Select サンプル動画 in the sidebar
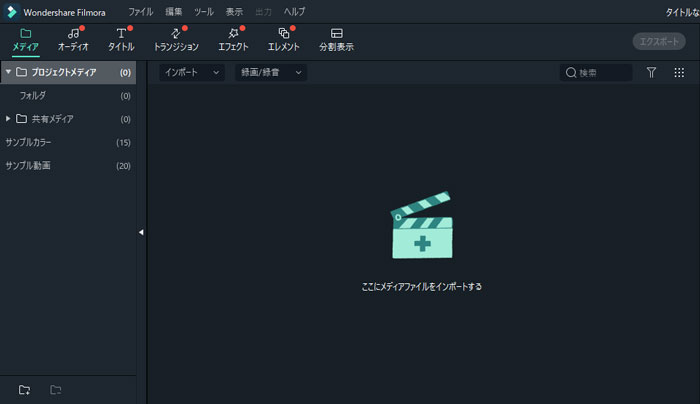 pyautogui.click(x=68, y=166)
